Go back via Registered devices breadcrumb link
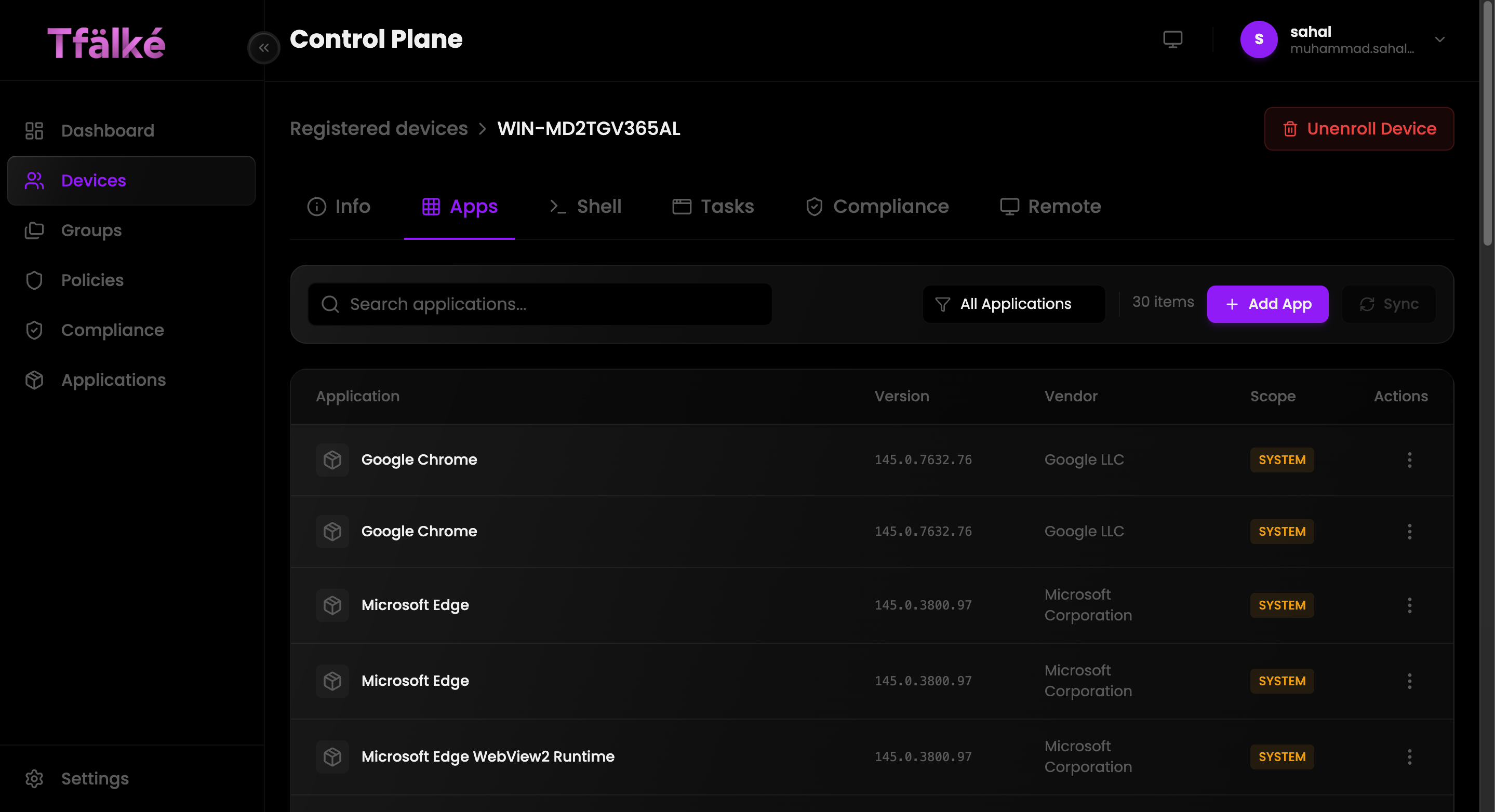 379,129
